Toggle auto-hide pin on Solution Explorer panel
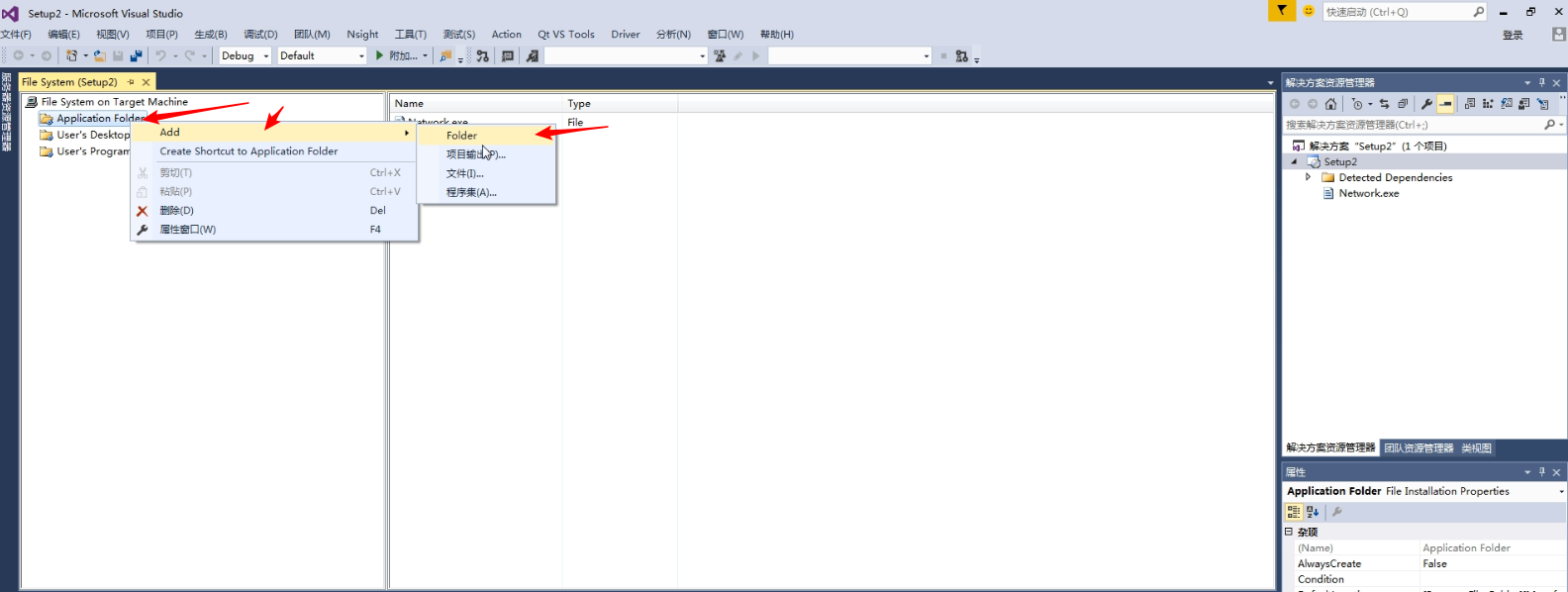The height and width of the screenshot is (592, 1568). click(1541, 83)
